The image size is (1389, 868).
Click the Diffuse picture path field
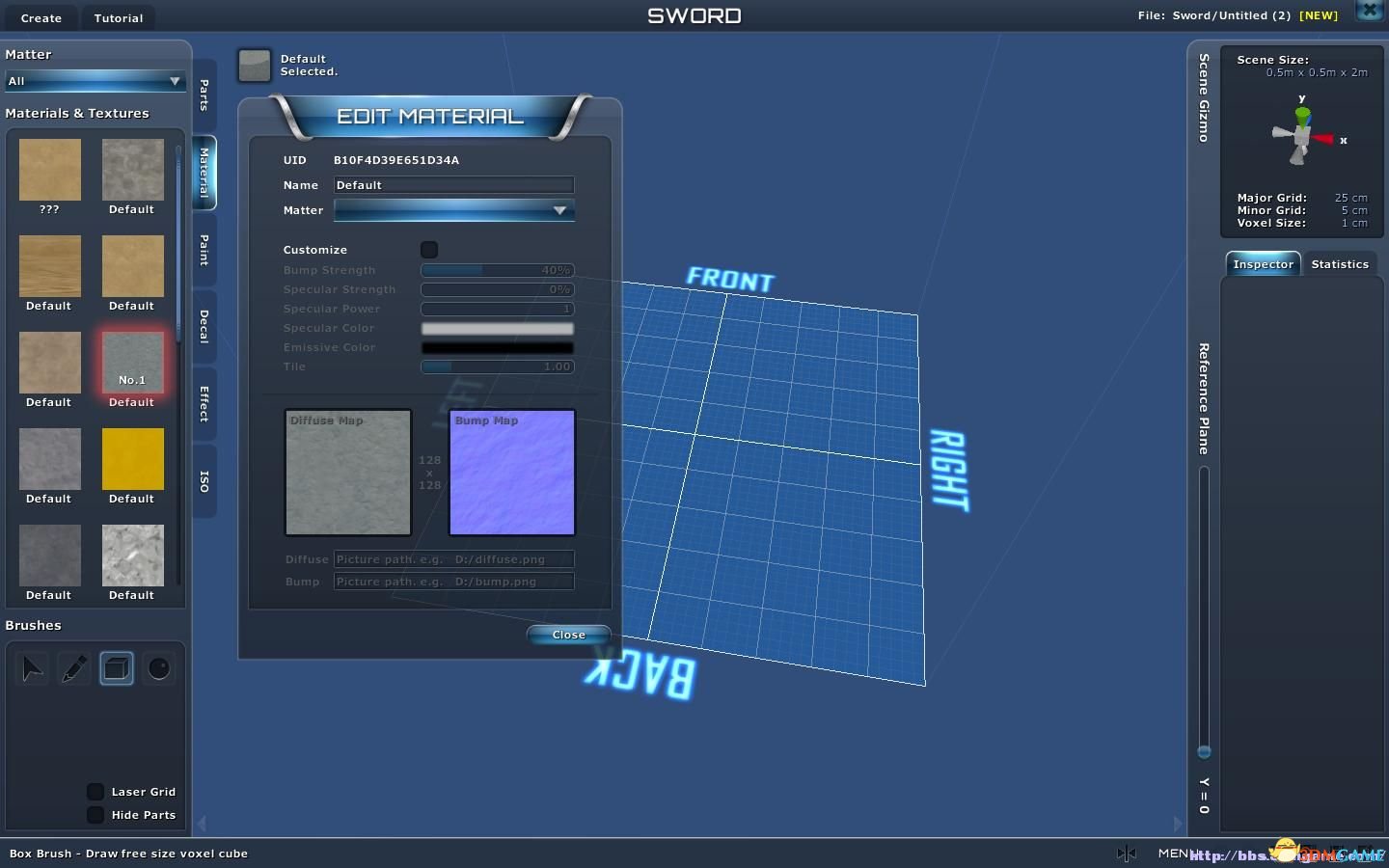[x=454, y=559]
